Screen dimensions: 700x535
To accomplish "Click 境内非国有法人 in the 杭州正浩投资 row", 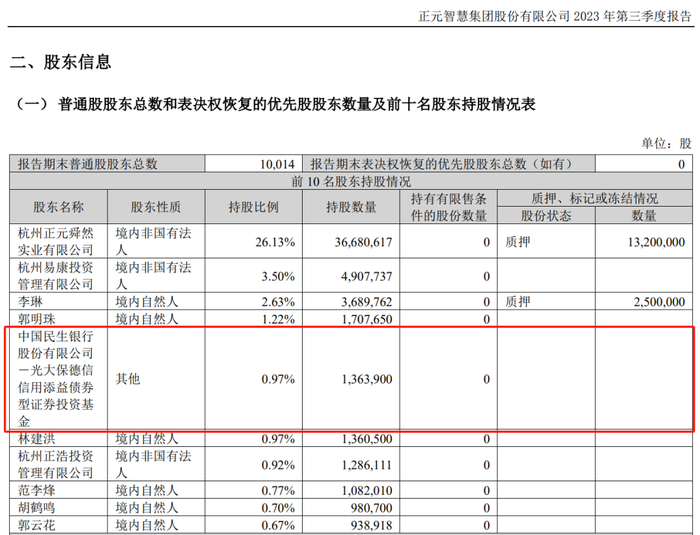I will pyautogui.click(x=153, y=464).
